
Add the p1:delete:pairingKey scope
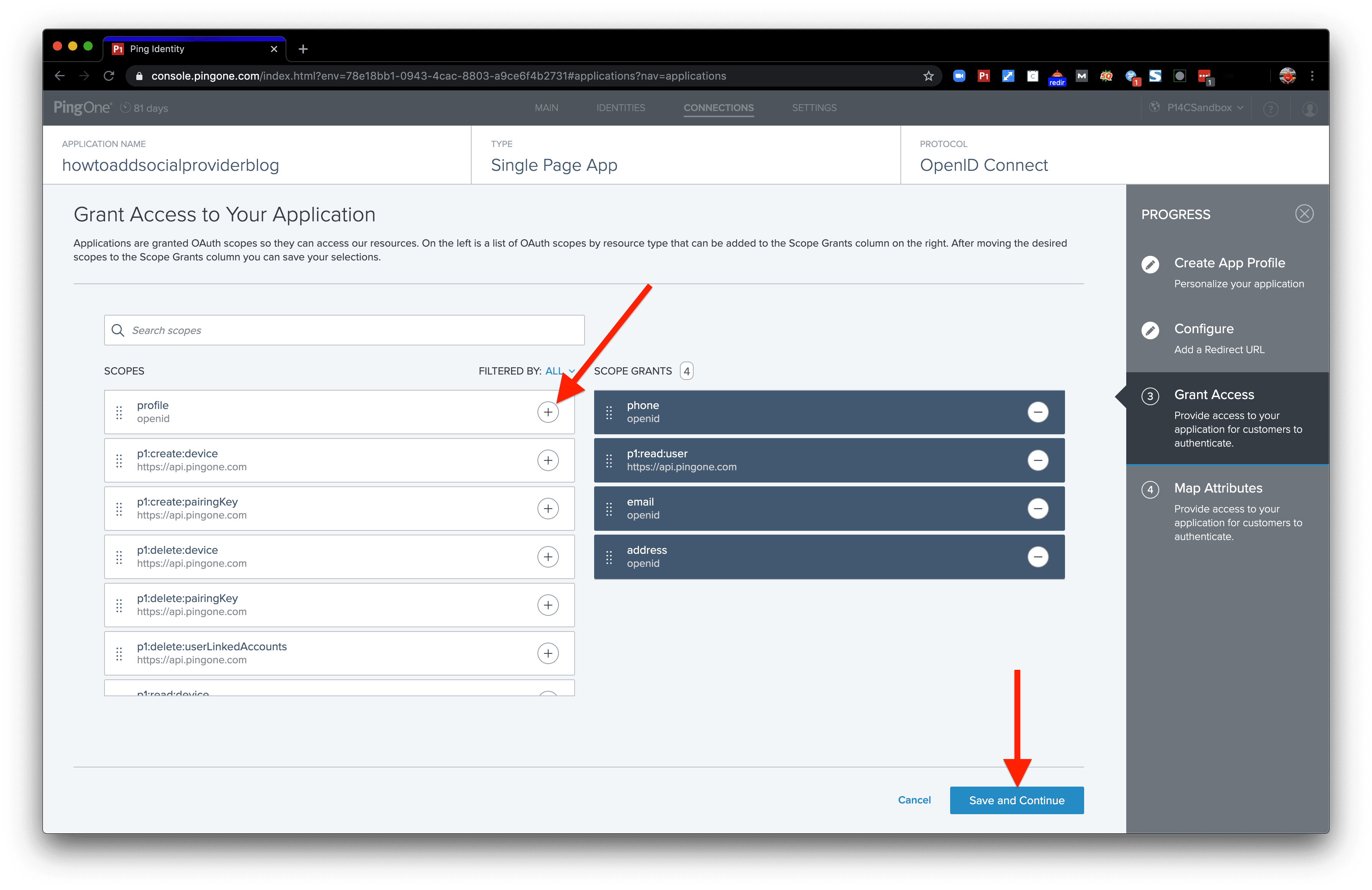[548, 605]
